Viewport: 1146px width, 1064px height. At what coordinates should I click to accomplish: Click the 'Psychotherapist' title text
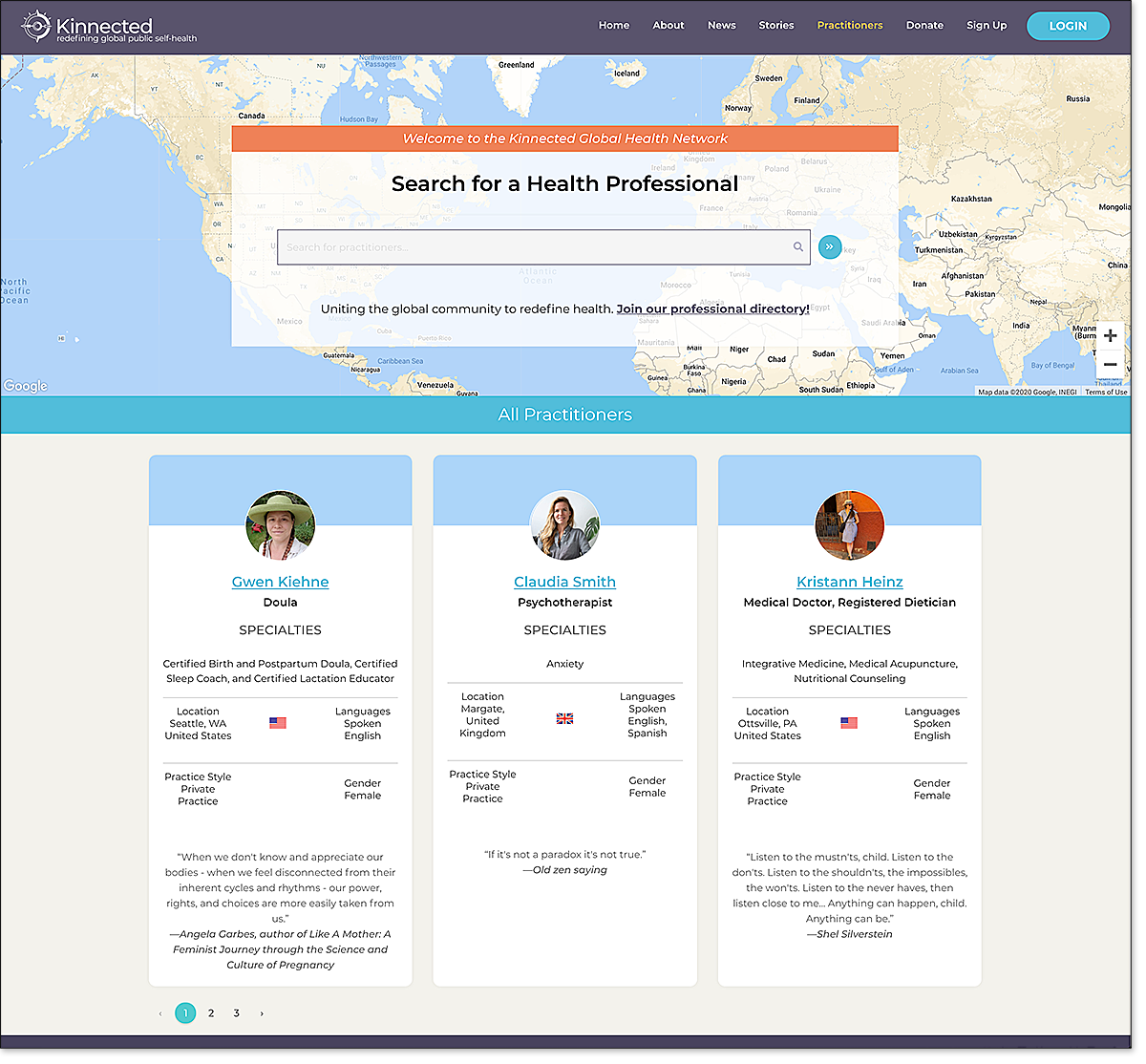click(x=565, y=603)
